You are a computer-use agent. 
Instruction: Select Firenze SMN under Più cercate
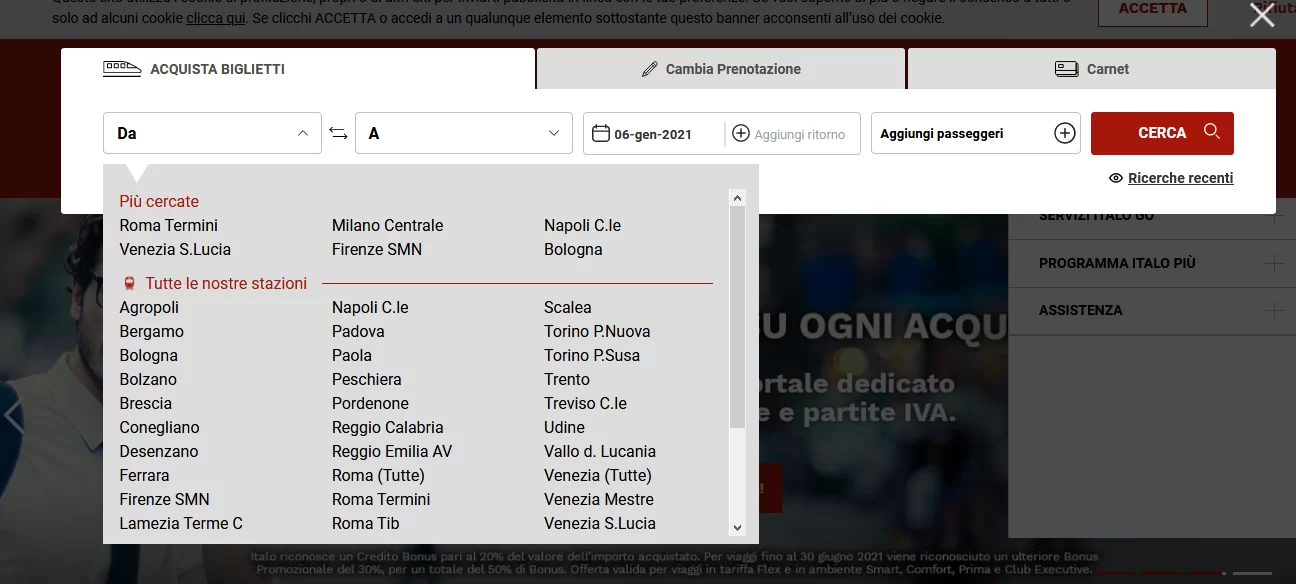coord(377,249)
